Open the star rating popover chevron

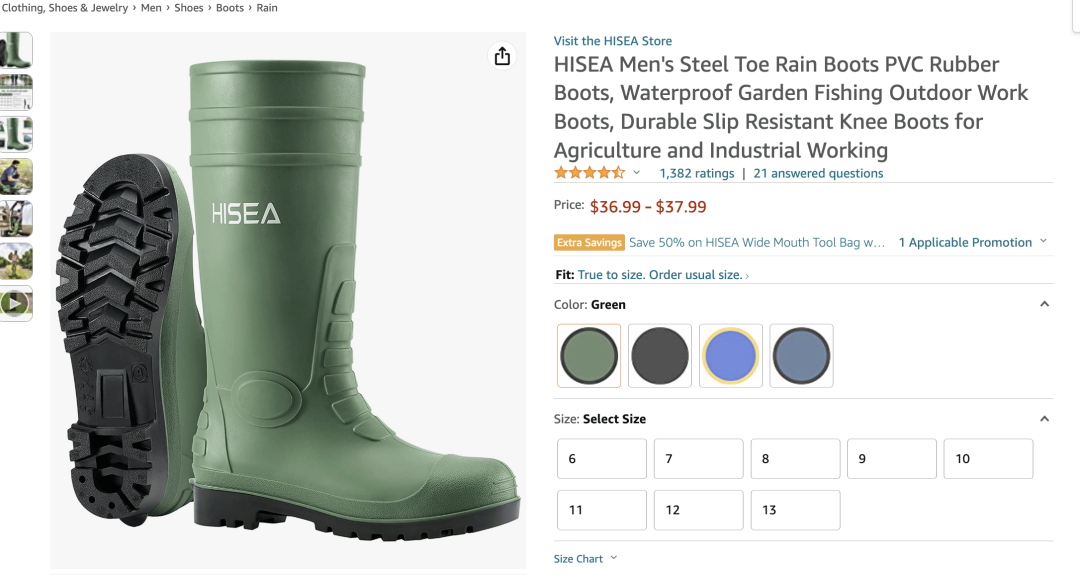point(636,173)
